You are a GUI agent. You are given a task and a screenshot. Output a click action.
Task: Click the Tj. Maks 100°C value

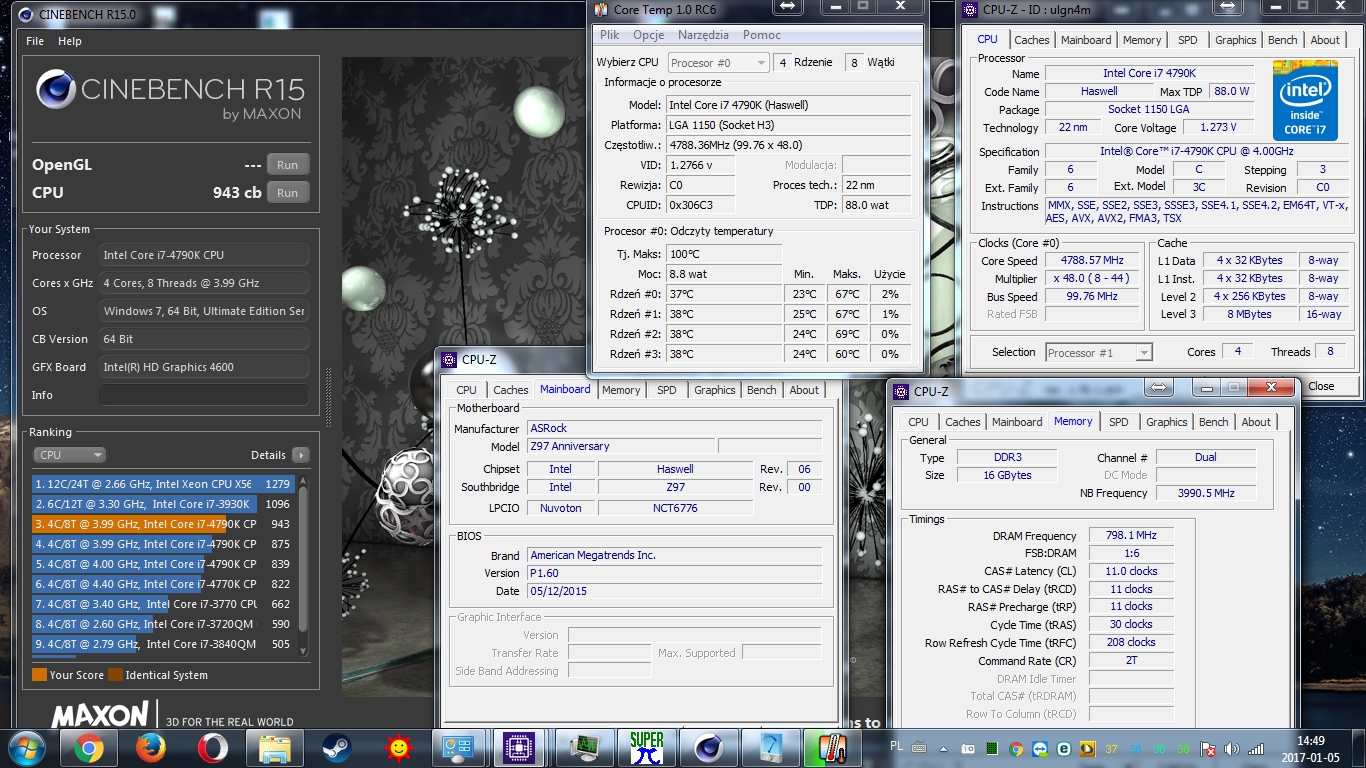coord(724,254)
